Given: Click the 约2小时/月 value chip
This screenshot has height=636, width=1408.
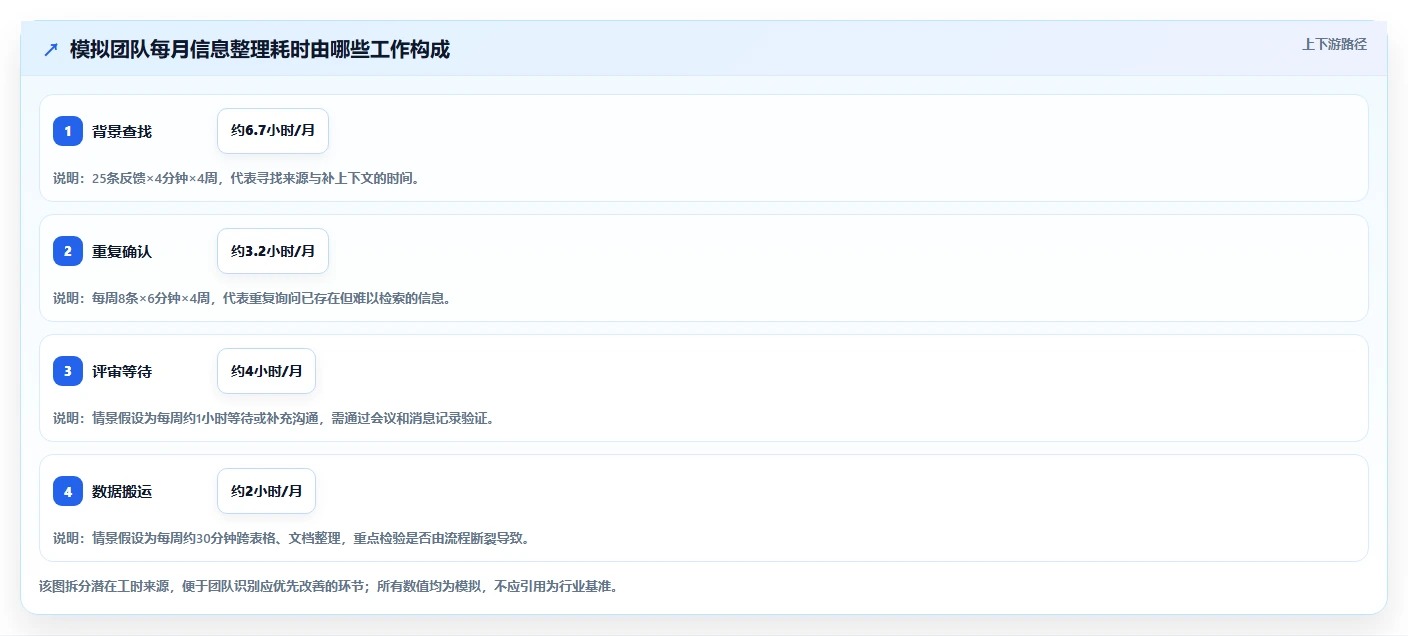Looking at the screenshot, I should pos(266,491).
